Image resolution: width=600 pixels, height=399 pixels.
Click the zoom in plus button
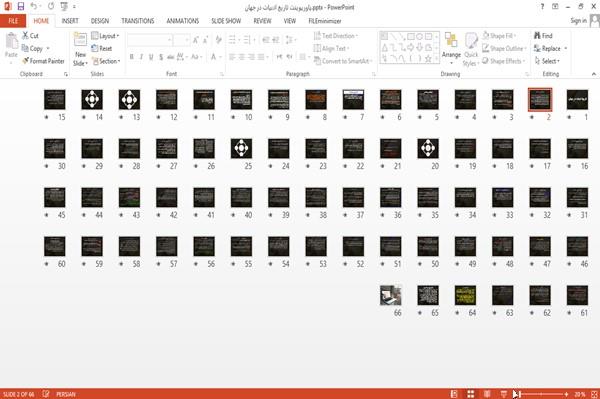click(x=566, y=394)
